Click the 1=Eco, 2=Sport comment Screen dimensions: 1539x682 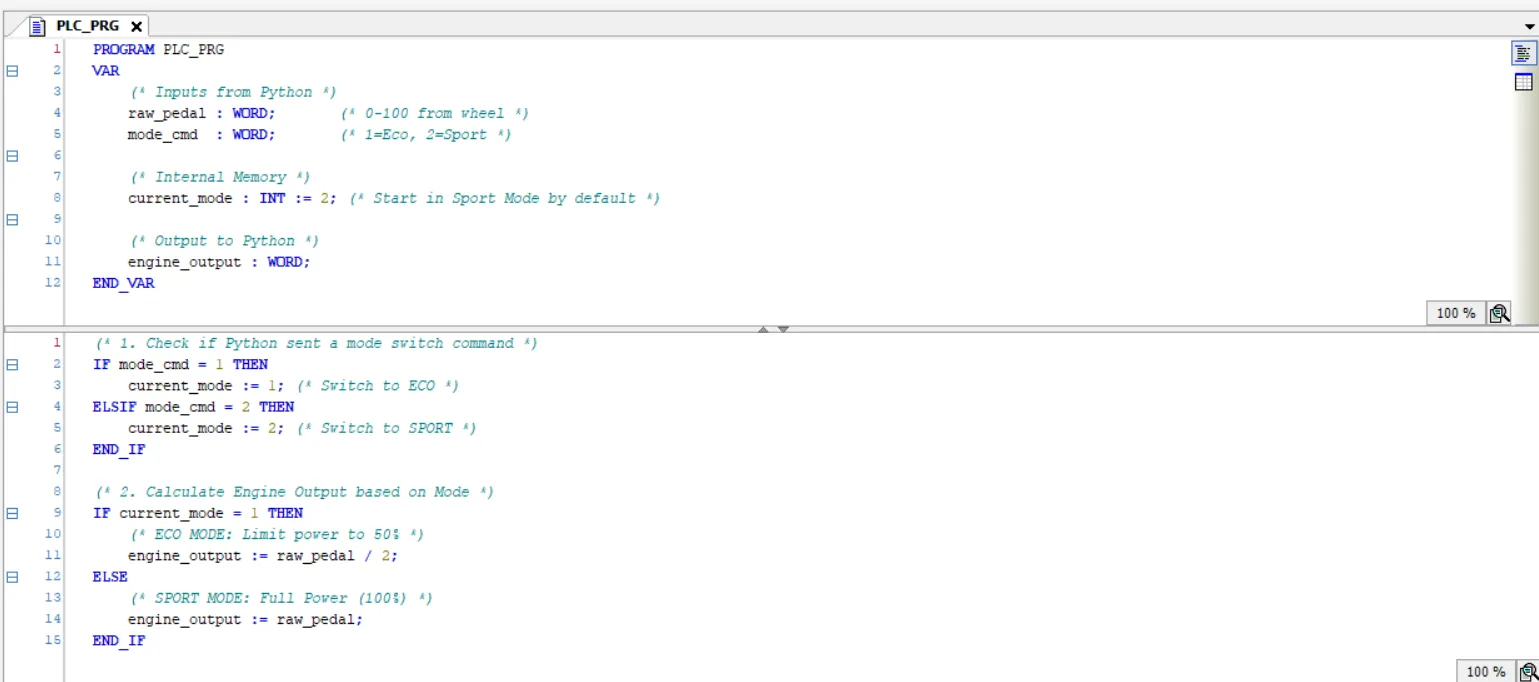[x=425, y=135]
